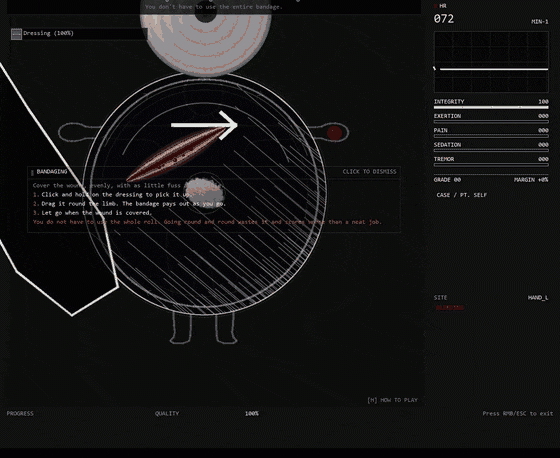This screenshot has height=458, width=560.
Task: Click the MARGIN +0% readout
Action: tap(531, 180)
